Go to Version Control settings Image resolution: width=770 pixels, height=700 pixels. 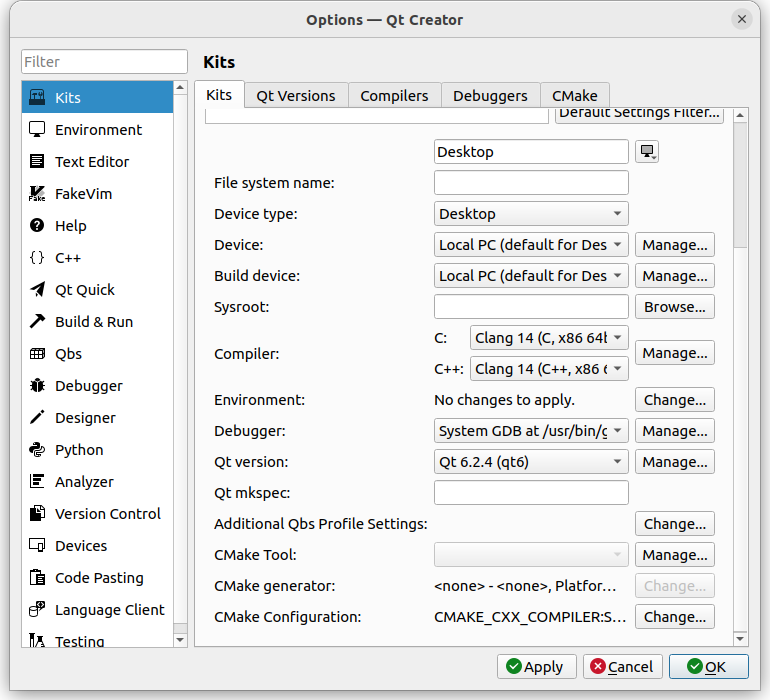point(97,514)
